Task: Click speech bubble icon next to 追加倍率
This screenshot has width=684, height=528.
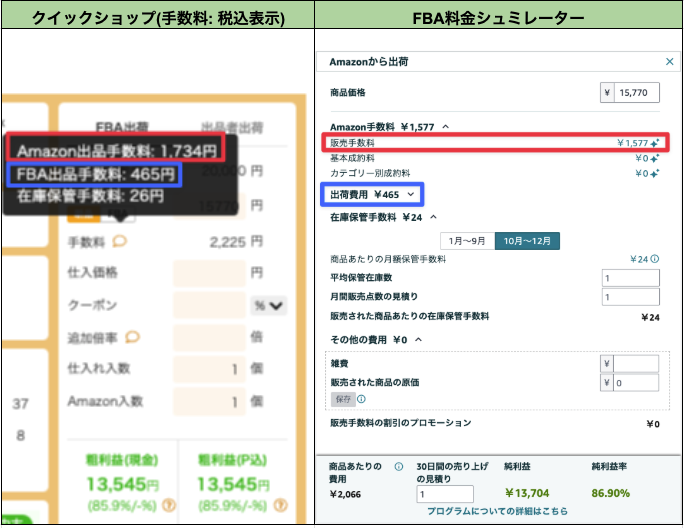Action: [x=132, y=336]
